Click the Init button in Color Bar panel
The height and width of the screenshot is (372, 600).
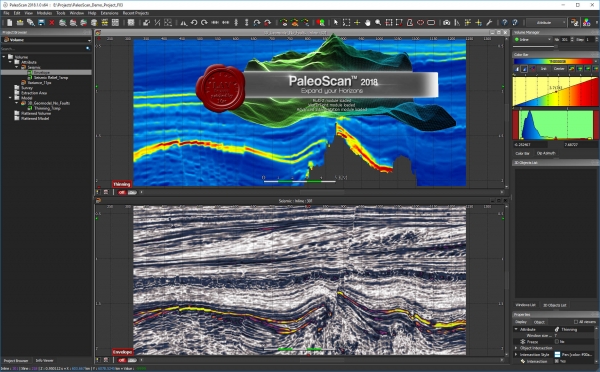[x=543, y=69]
